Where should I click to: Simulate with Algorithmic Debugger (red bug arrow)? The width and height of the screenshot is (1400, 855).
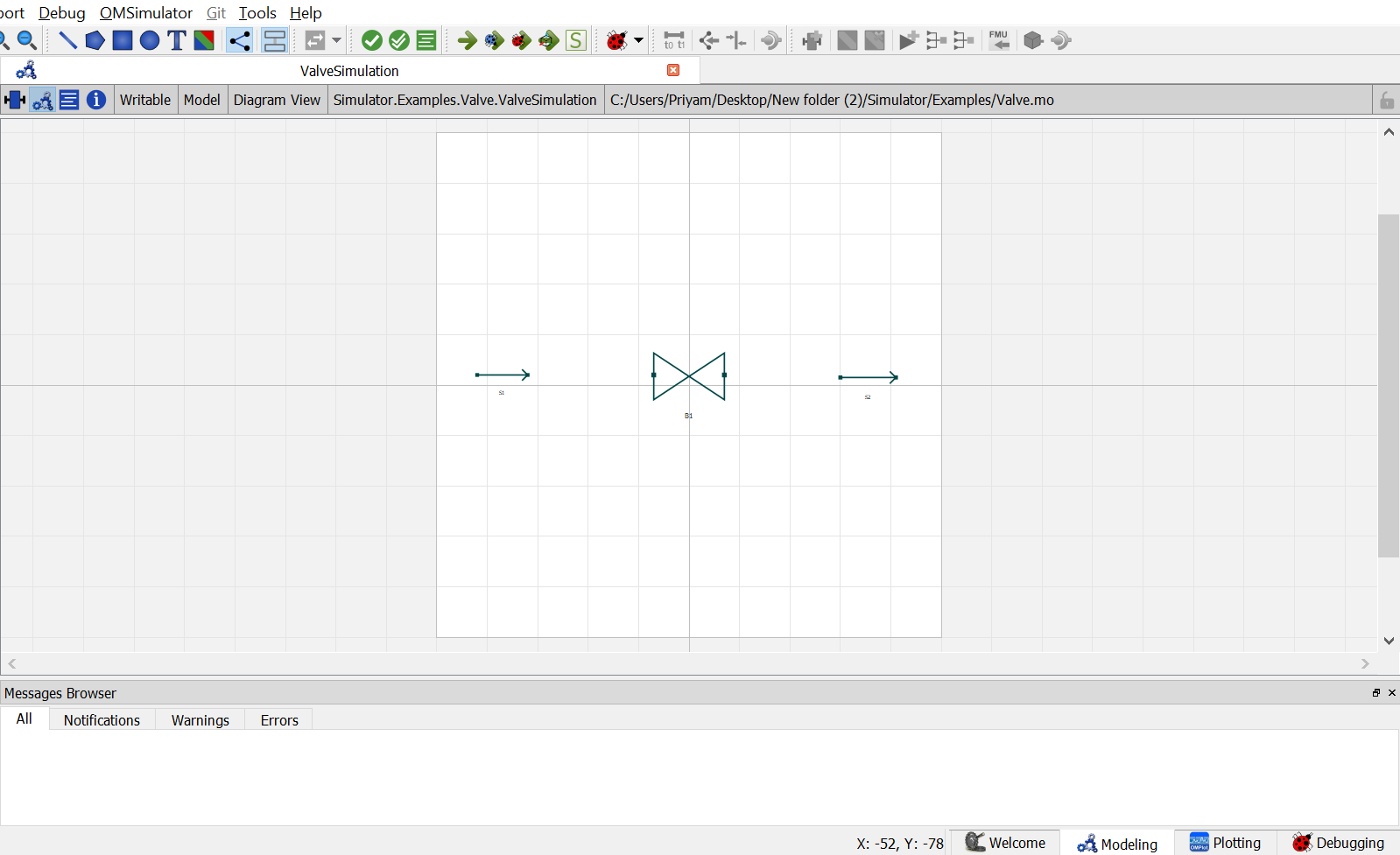[x=522, y=40]
